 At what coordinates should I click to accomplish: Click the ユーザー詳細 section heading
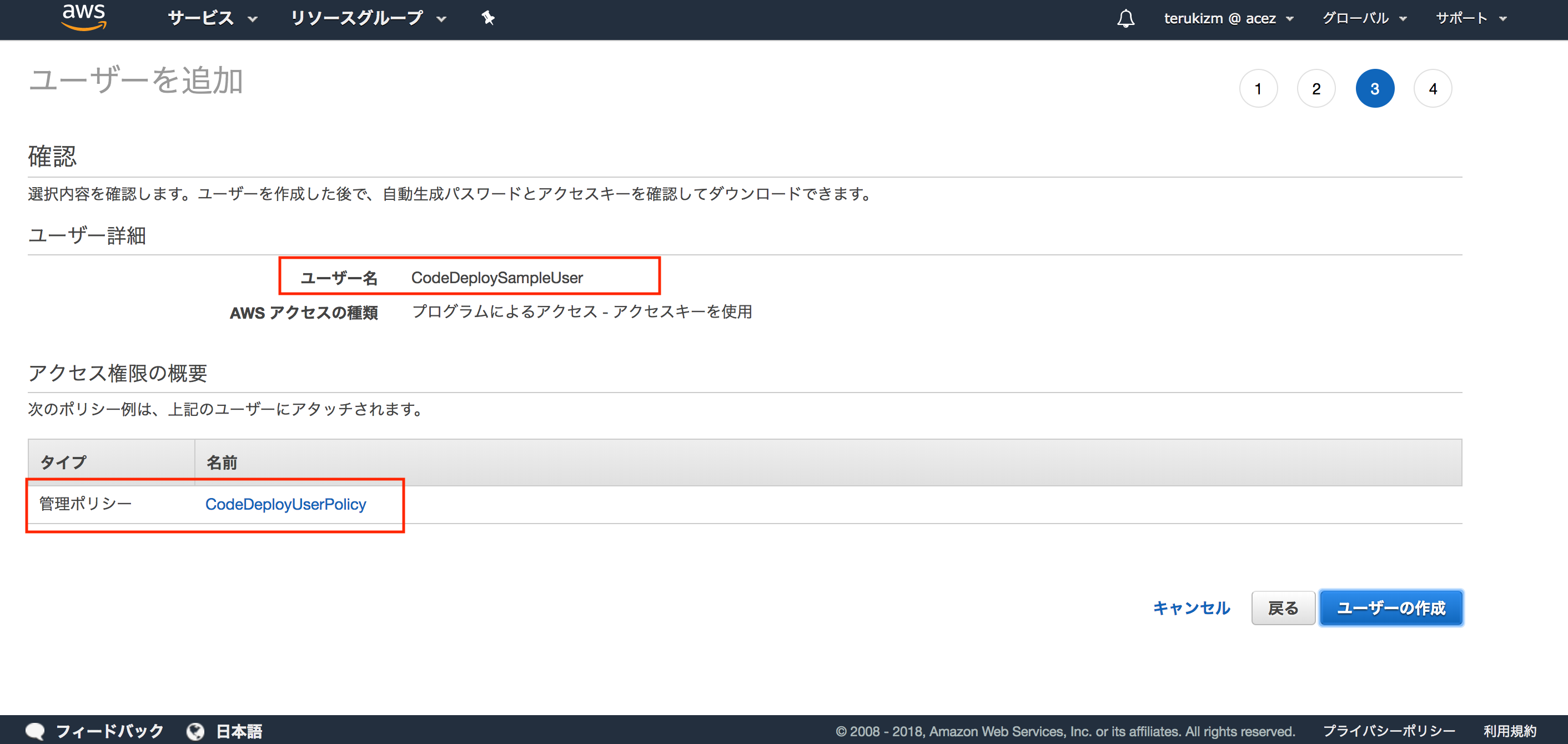pos(87,235)
